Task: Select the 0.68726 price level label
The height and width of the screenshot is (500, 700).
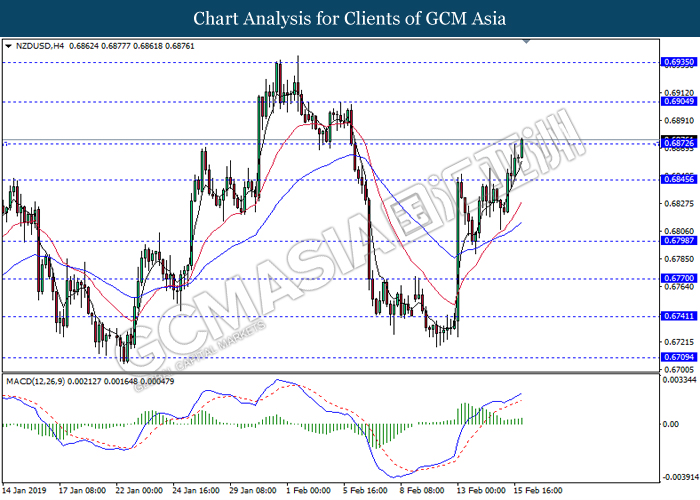Action: coord(679,143)
